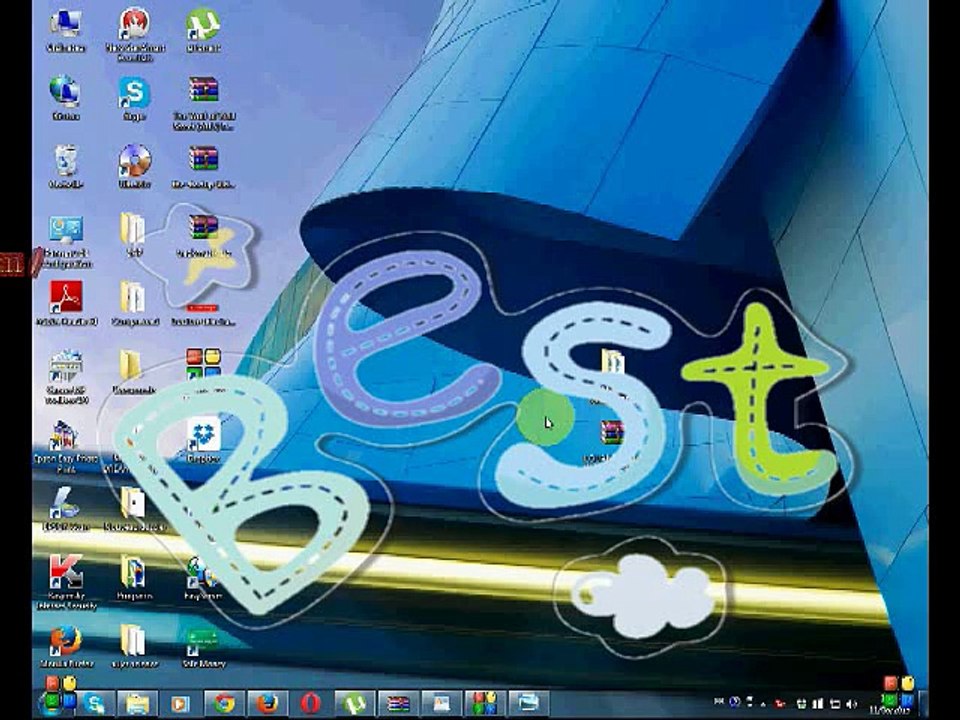Open the globe shortcut beside the Kaspersky folder
960x720 pixels.
tap(203, 577)
